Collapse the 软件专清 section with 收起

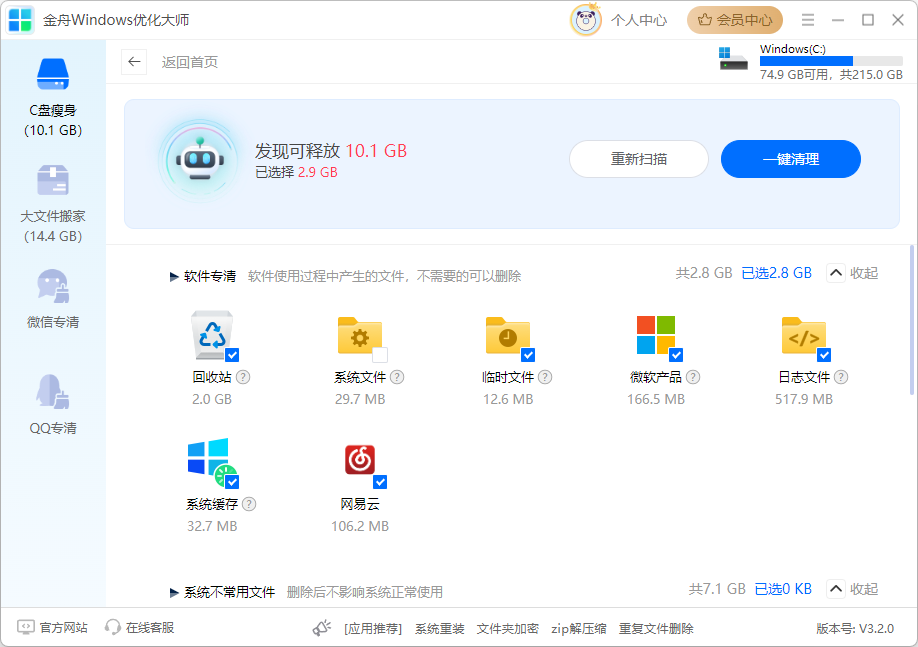pos(852,273)
